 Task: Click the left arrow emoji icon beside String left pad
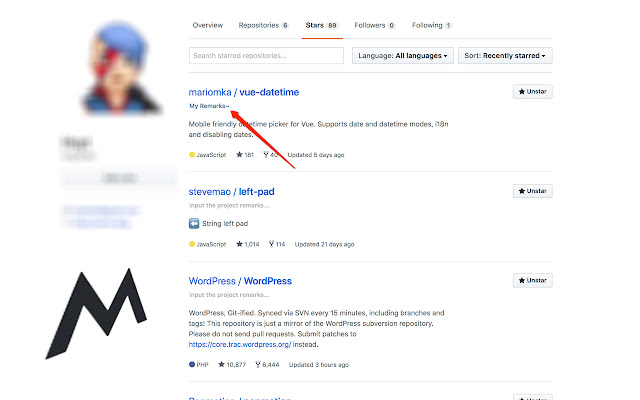pos(194,223)
